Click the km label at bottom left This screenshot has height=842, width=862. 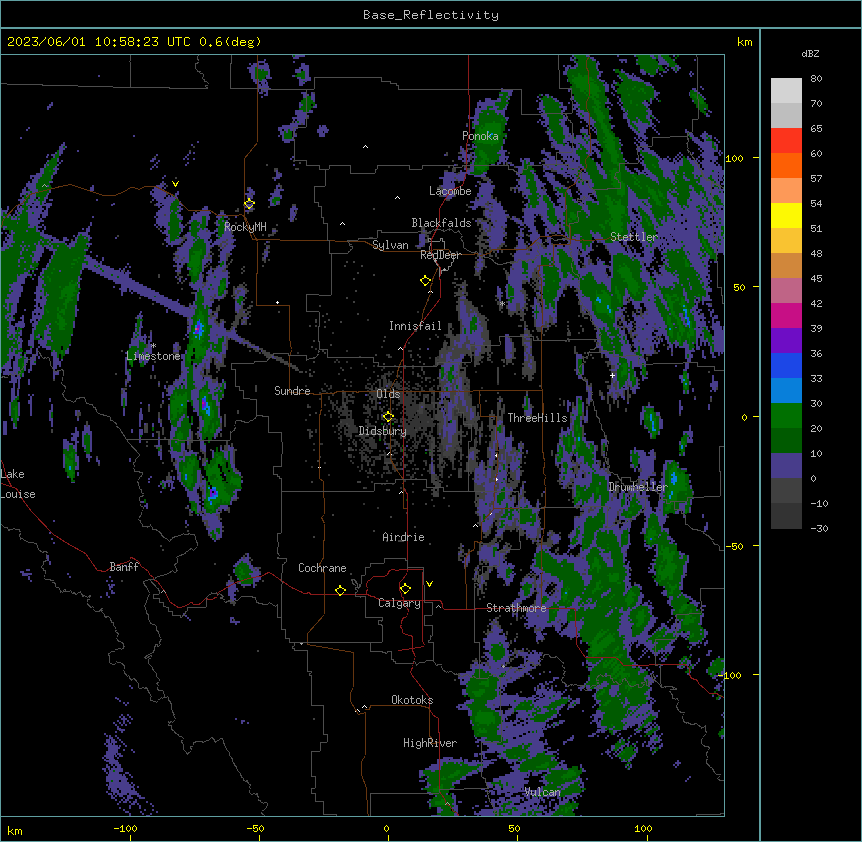pyautogui.click(x=15, y=831)
